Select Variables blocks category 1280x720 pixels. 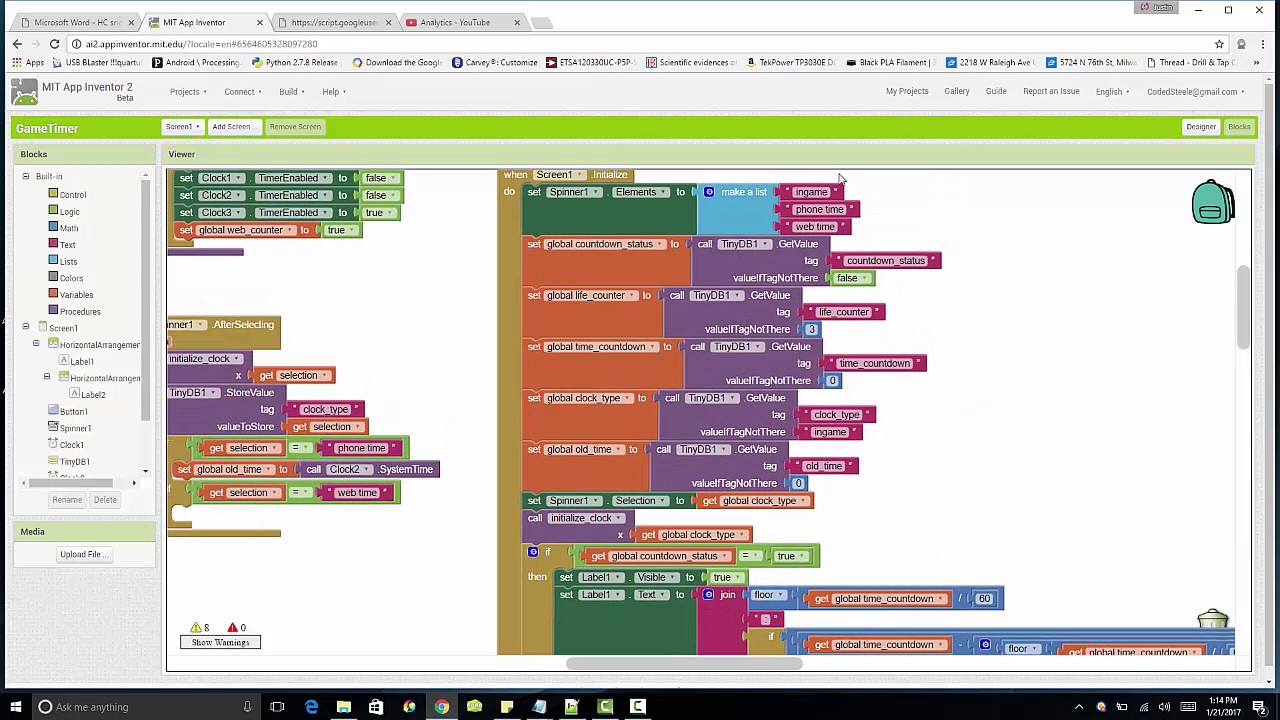click(x=76, y=294)
